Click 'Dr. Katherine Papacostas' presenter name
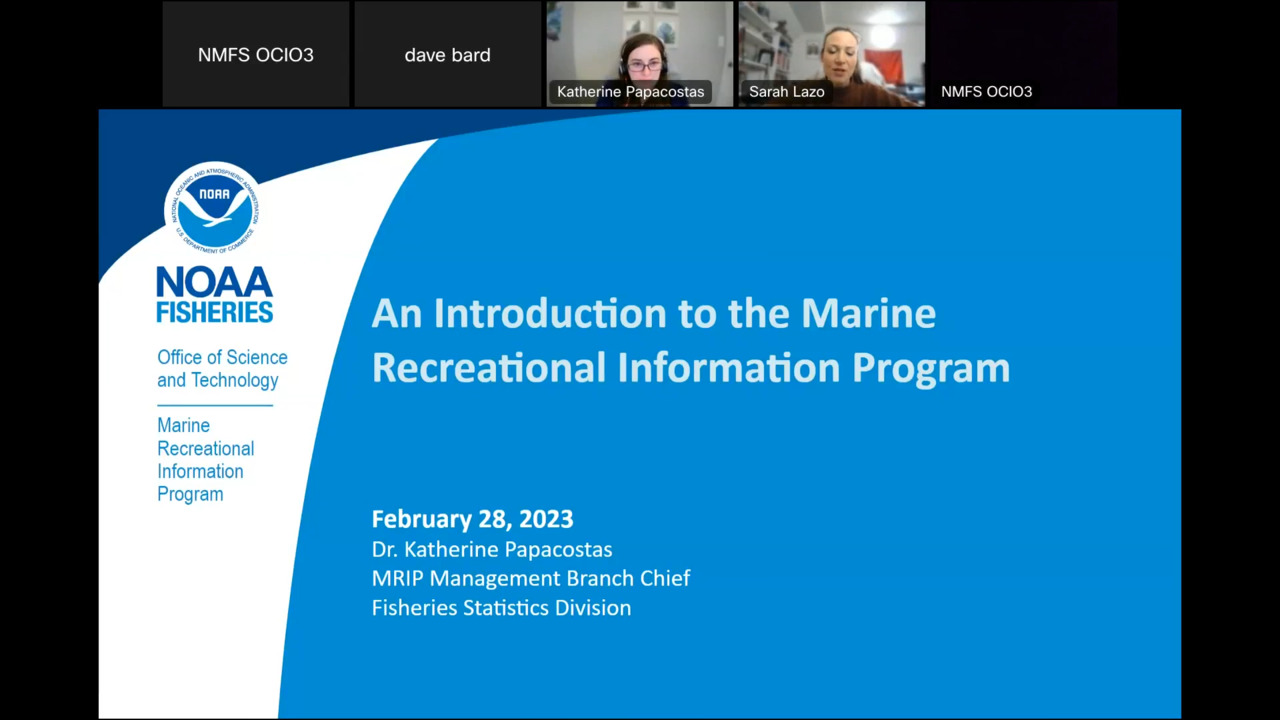Screen dimensions: 1280x720 (492, 549)
